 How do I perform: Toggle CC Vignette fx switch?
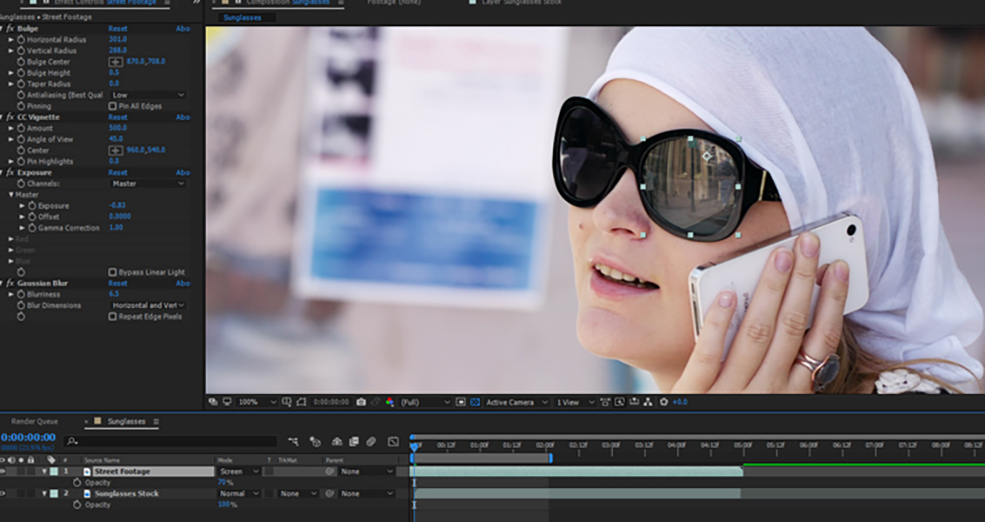(x=10, y=117)
